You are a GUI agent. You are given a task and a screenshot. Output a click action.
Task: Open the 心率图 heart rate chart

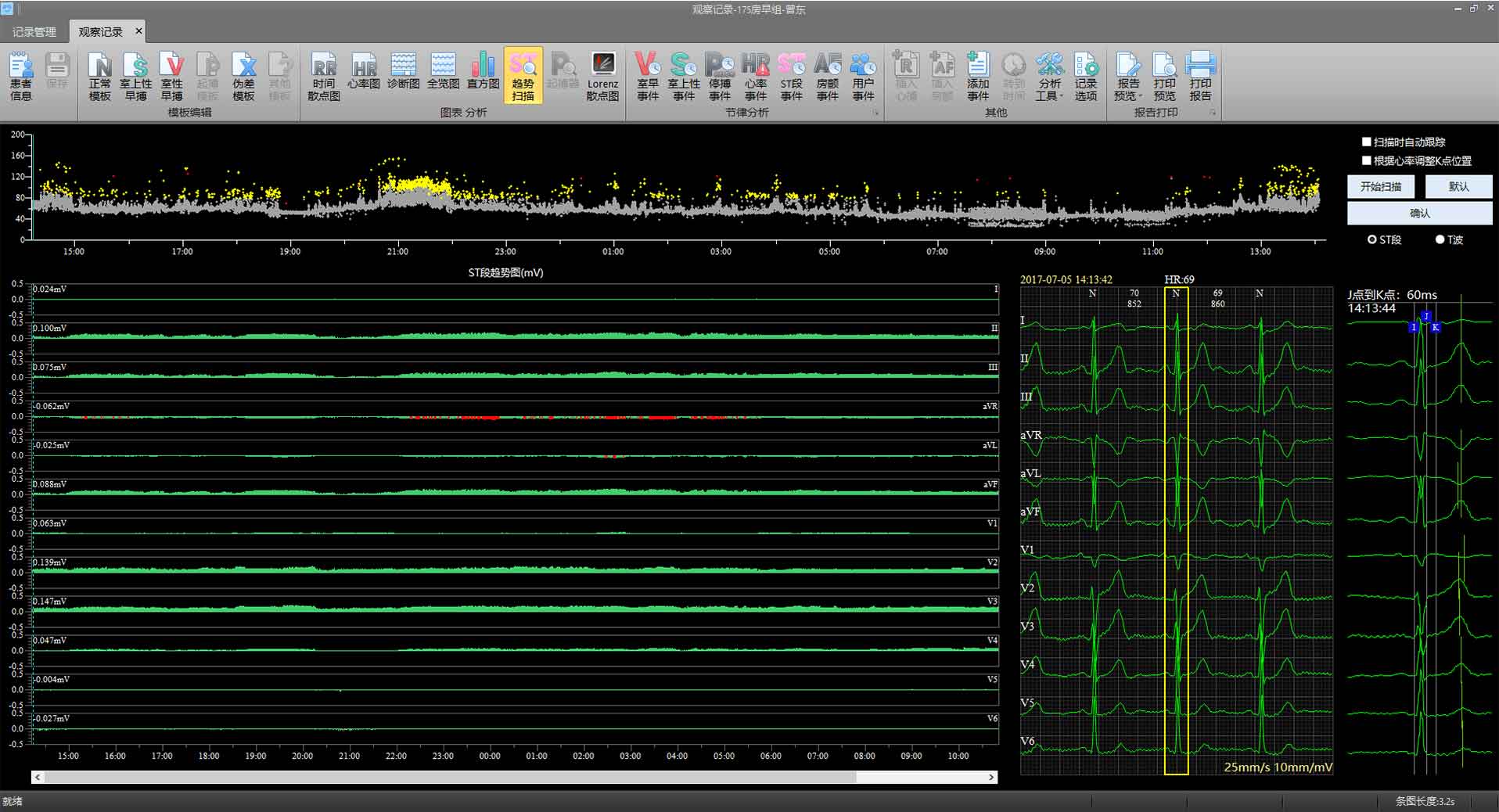364,72
